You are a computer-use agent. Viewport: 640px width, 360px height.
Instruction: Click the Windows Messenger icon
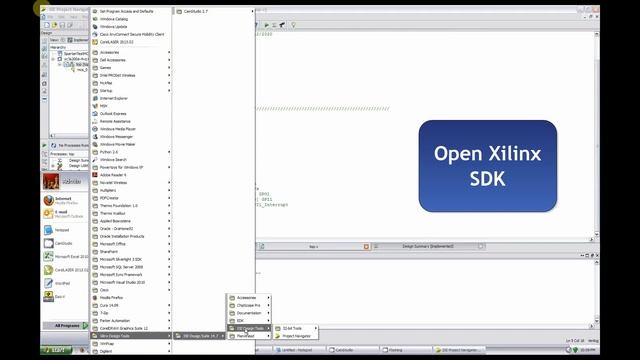tap(95, 137)
